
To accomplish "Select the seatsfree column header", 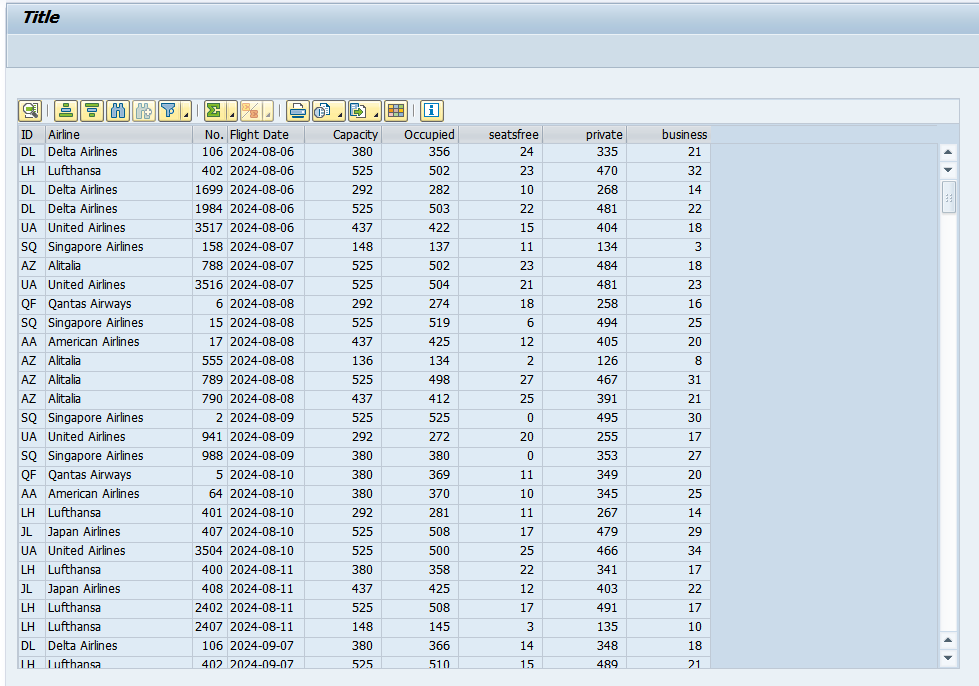I will point(500,134).
